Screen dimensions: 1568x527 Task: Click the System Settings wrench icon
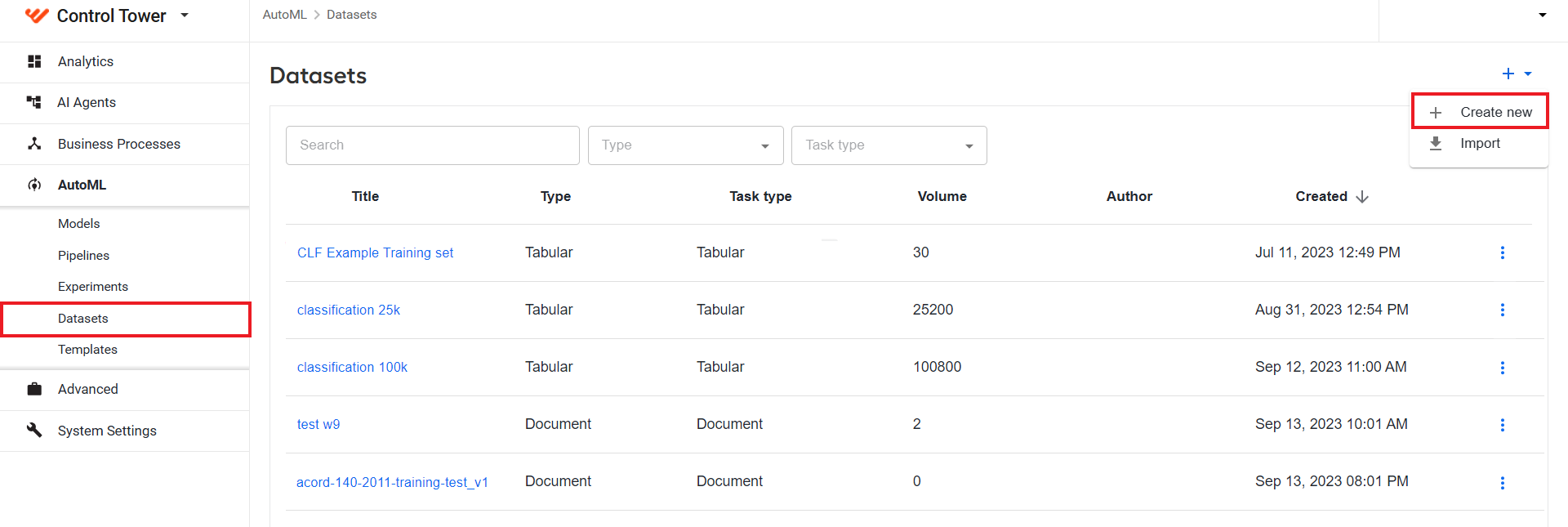34,430
